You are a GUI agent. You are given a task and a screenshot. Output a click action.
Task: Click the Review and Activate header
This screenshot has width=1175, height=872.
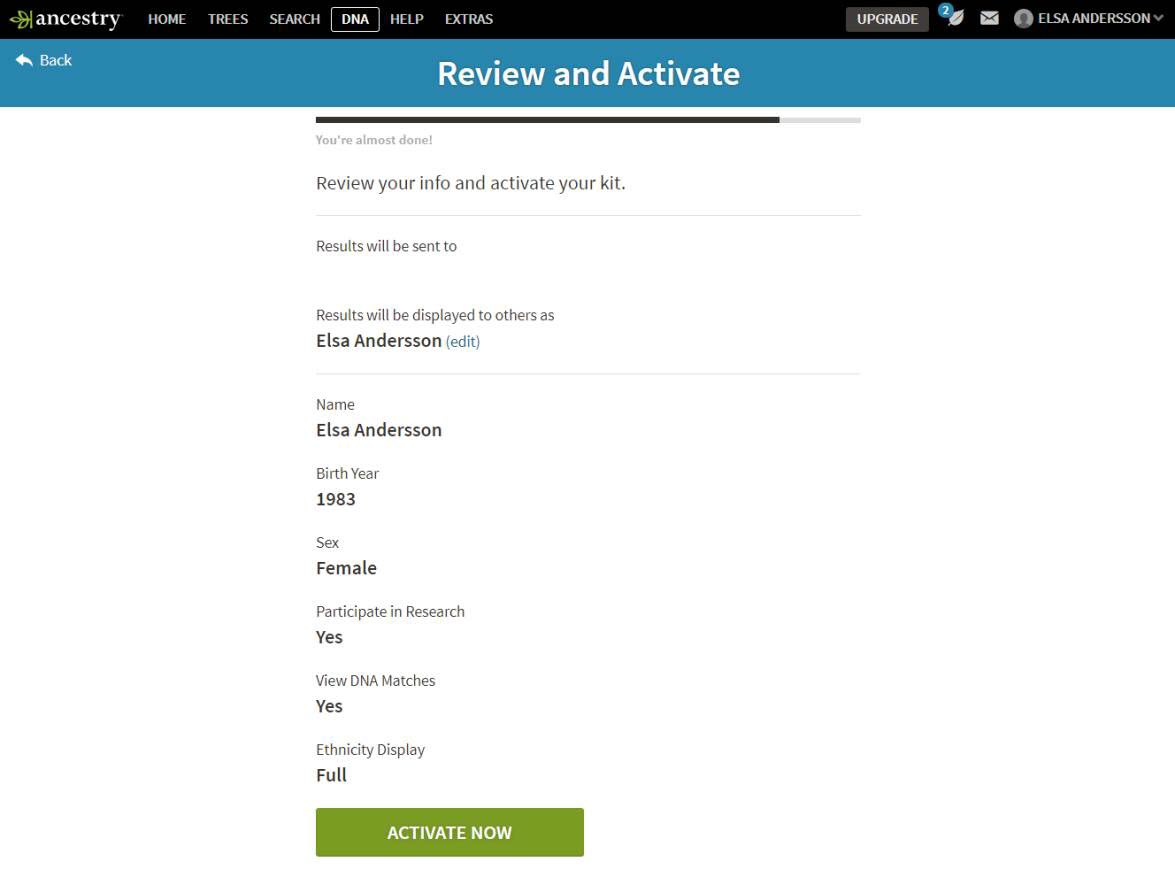[588, 72]
